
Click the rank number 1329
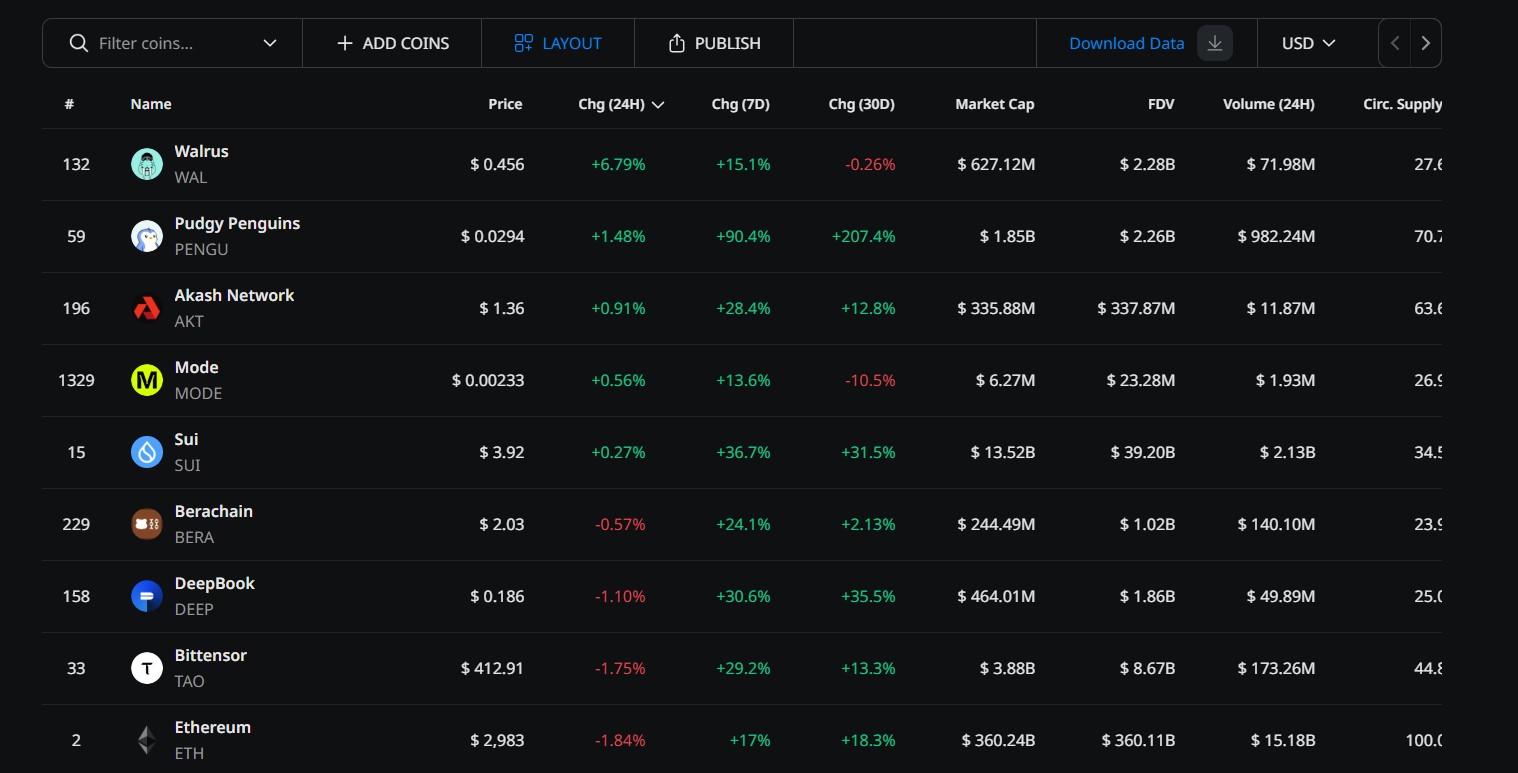click(x=76, y=380)
